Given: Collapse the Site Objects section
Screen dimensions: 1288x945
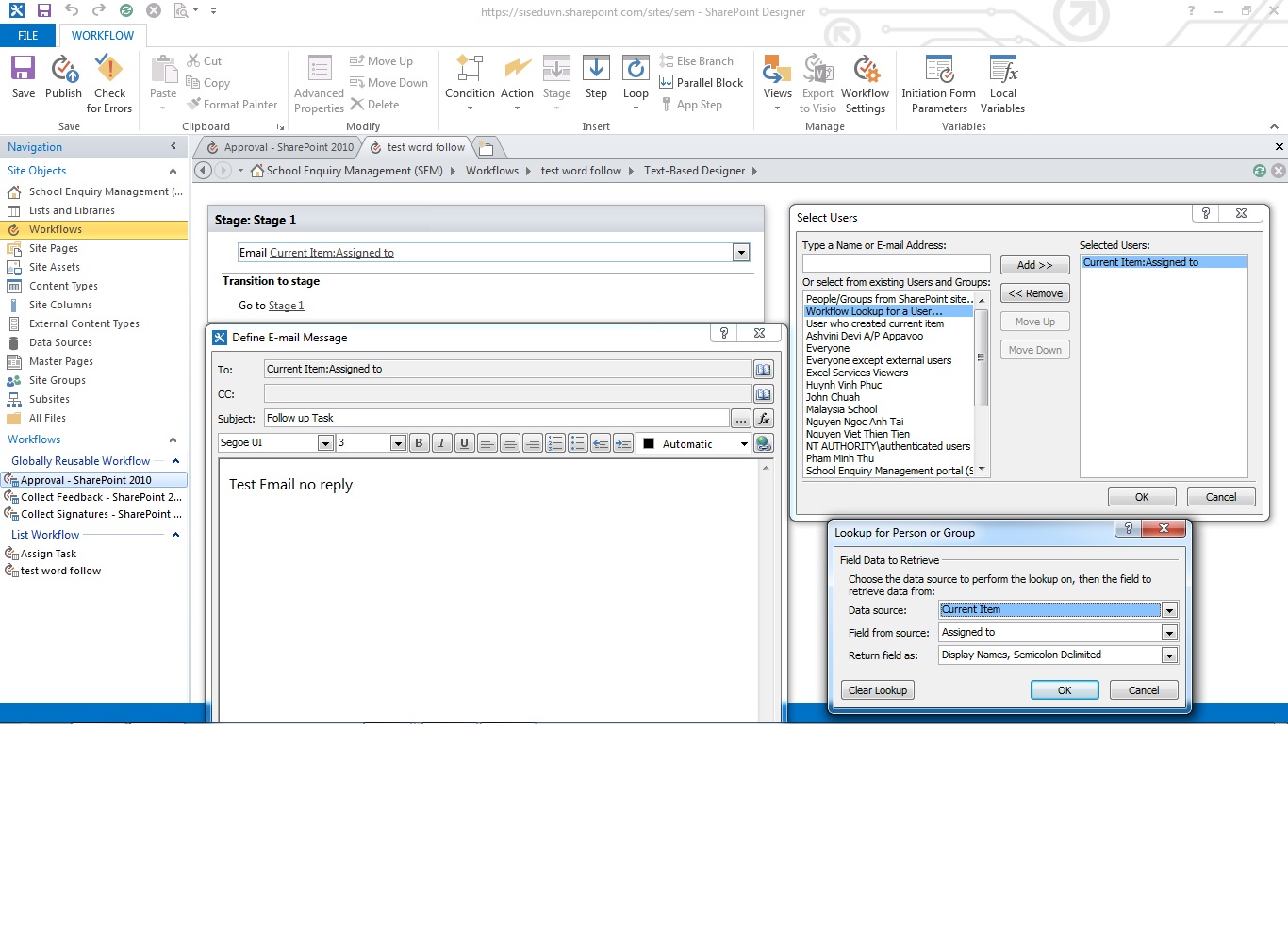Looking at the screenshot, I should [173, 171].
